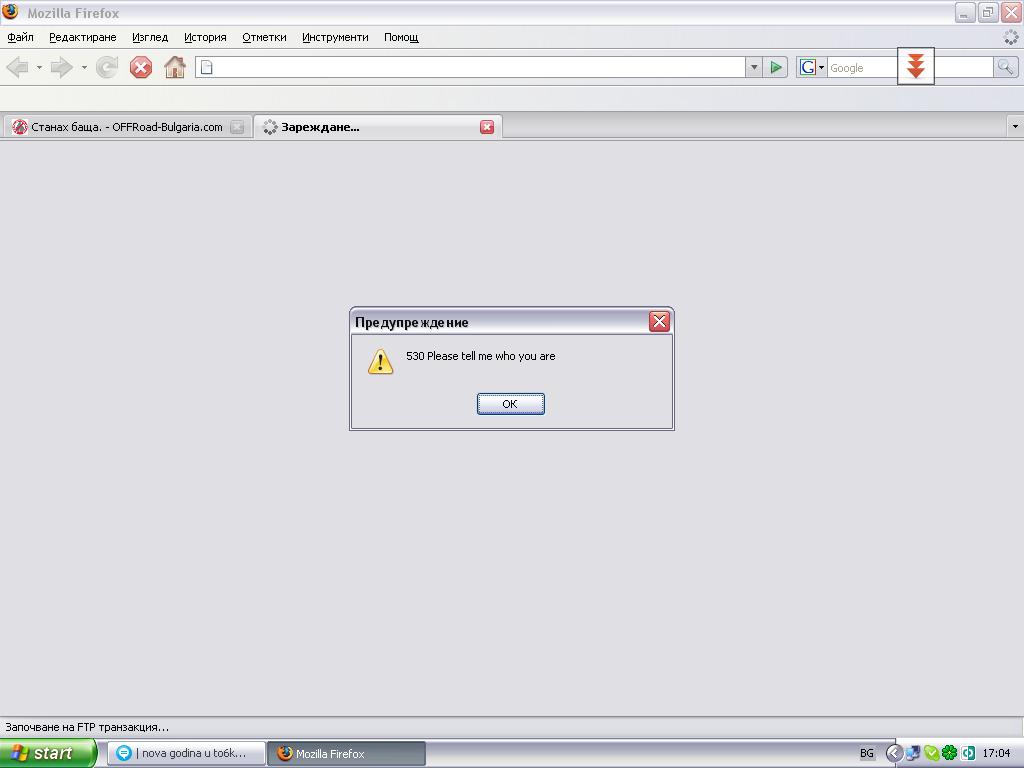1024x768 pixels.
Task: Click the status bar FTP transaction text
Action: (87, 727)
